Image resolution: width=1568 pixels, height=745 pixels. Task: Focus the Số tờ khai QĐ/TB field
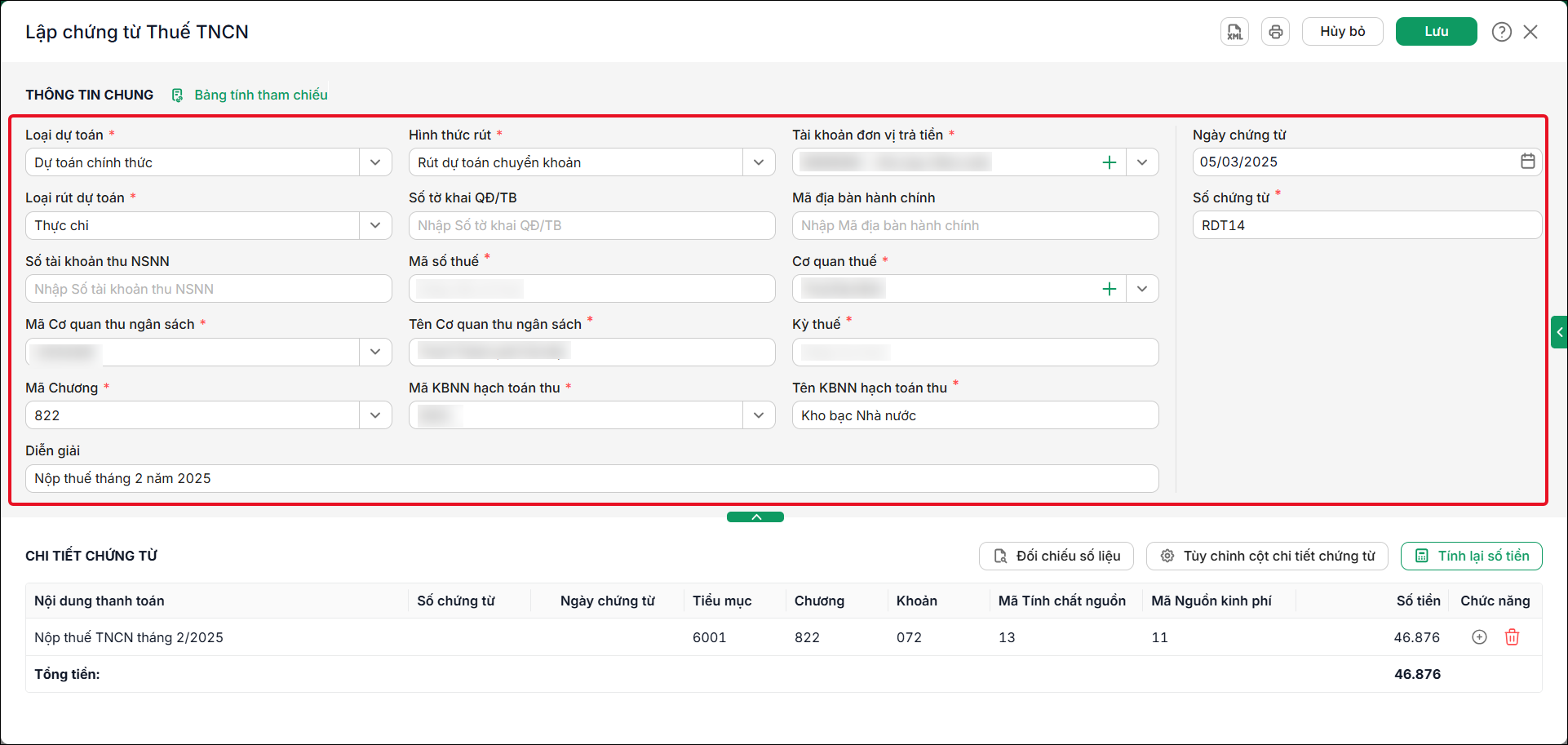pos(591,225)
